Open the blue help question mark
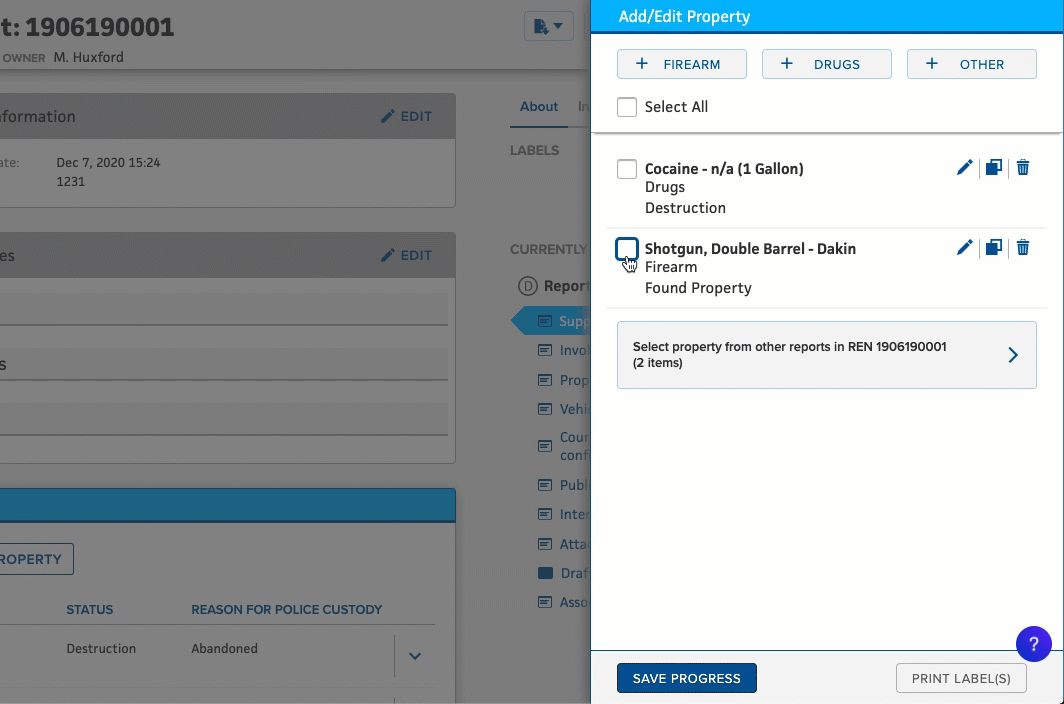The height and width of the screenshot is (704, 1064). click(x=1034, y=644)
